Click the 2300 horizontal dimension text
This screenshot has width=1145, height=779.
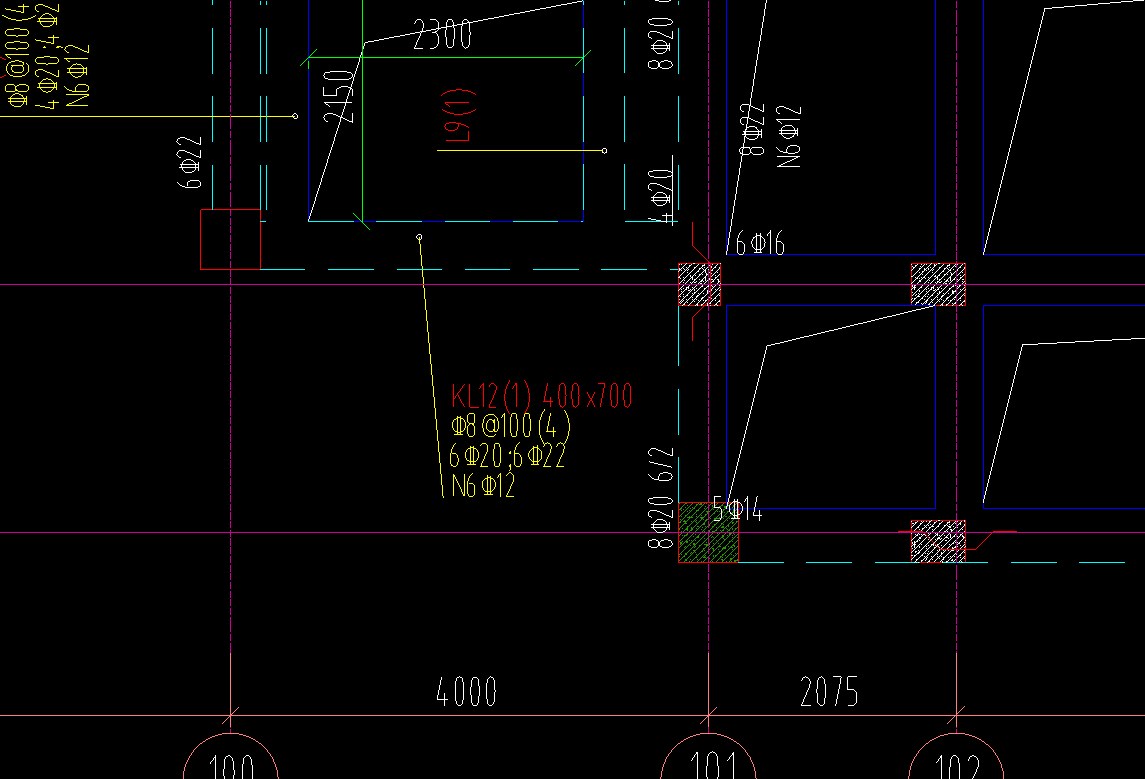442,34
